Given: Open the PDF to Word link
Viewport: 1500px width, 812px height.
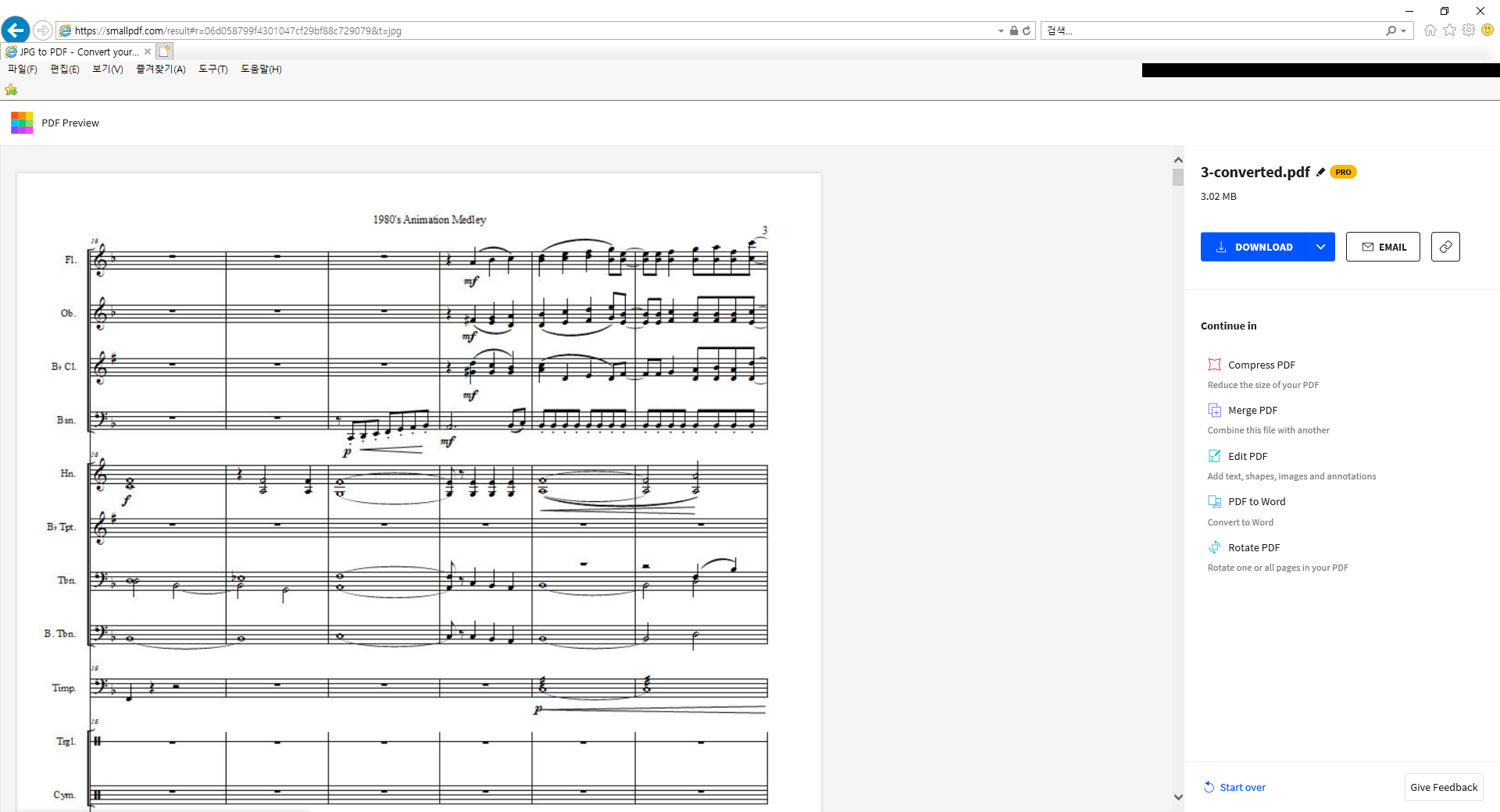Looking at the screenshot, I should 1257,501.
